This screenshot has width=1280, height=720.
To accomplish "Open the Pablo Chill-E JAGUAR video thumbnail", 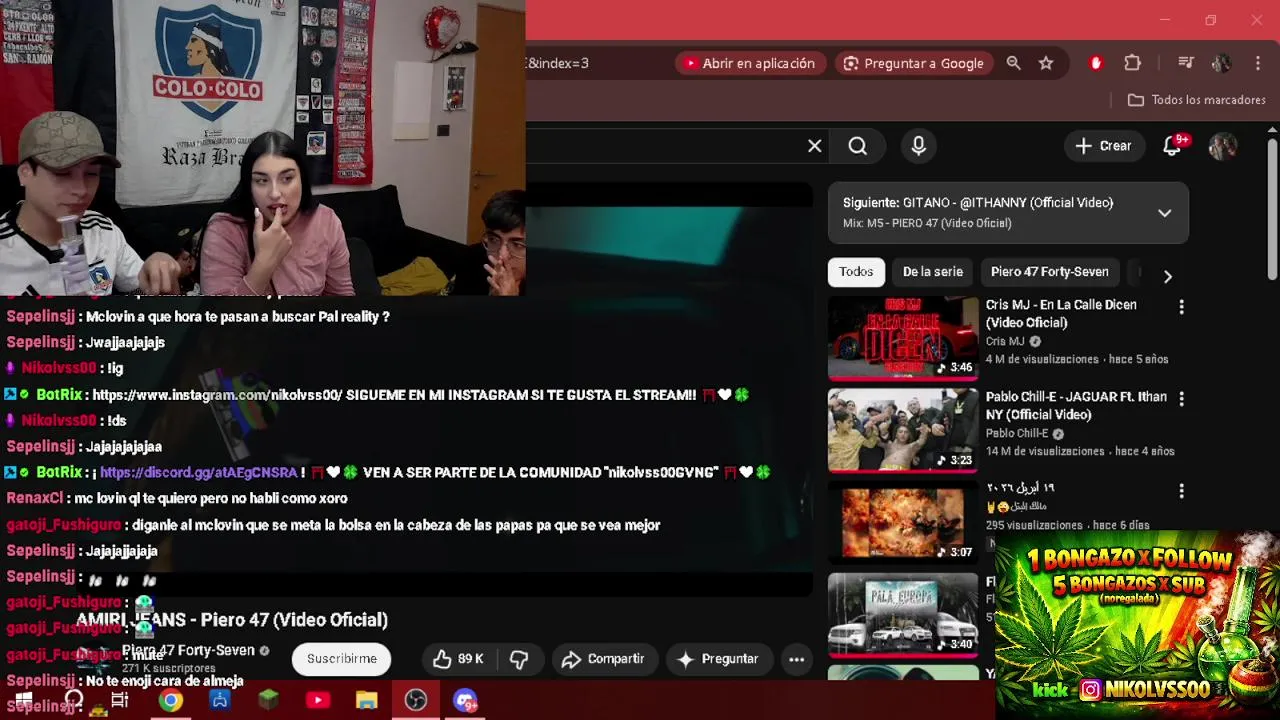I will pyautogui.click(x=903, y=430).
